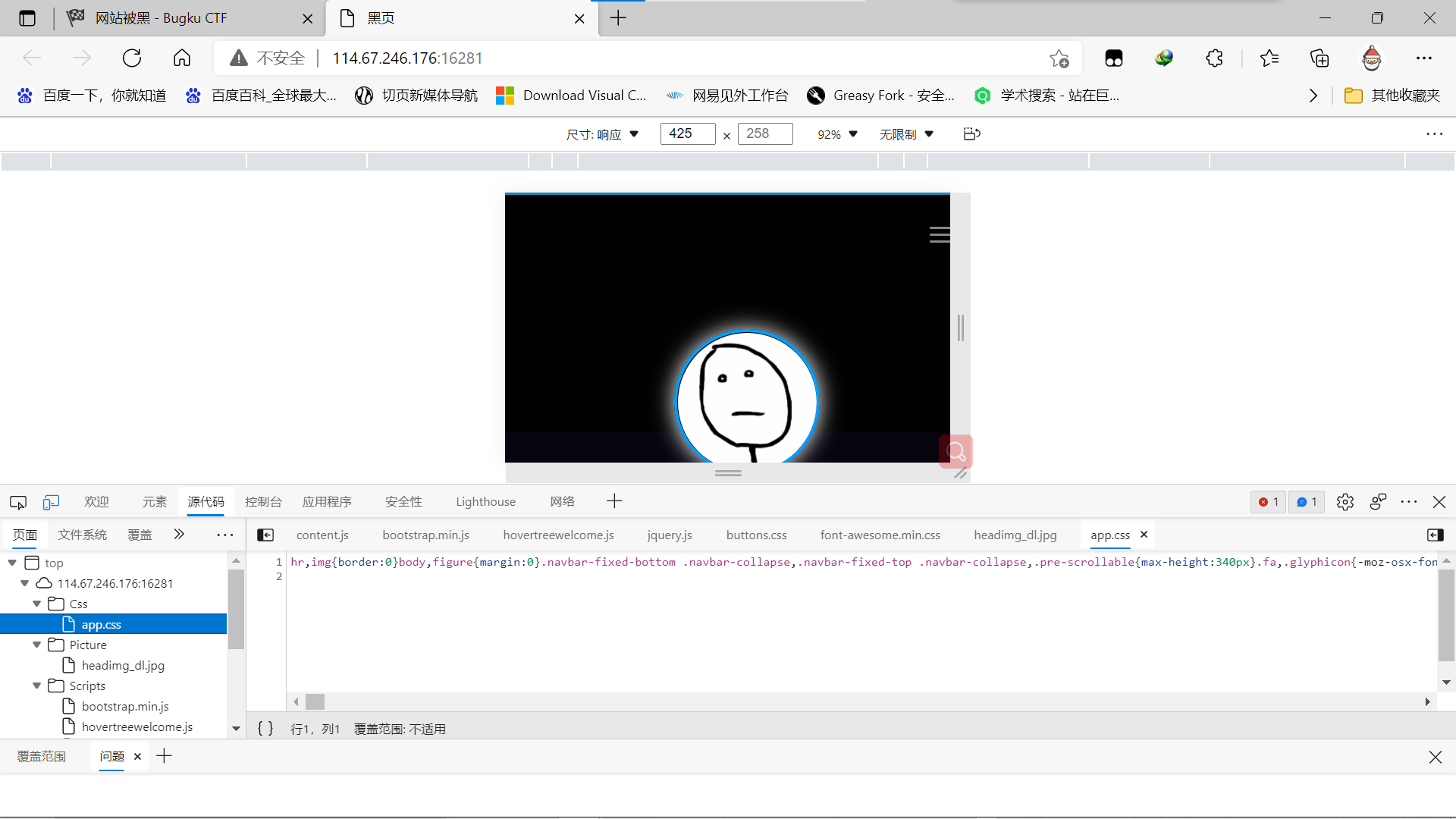Screen dimensions: 1456x819
Task: Collapse the Scripts folder
Action: point(36,686)
